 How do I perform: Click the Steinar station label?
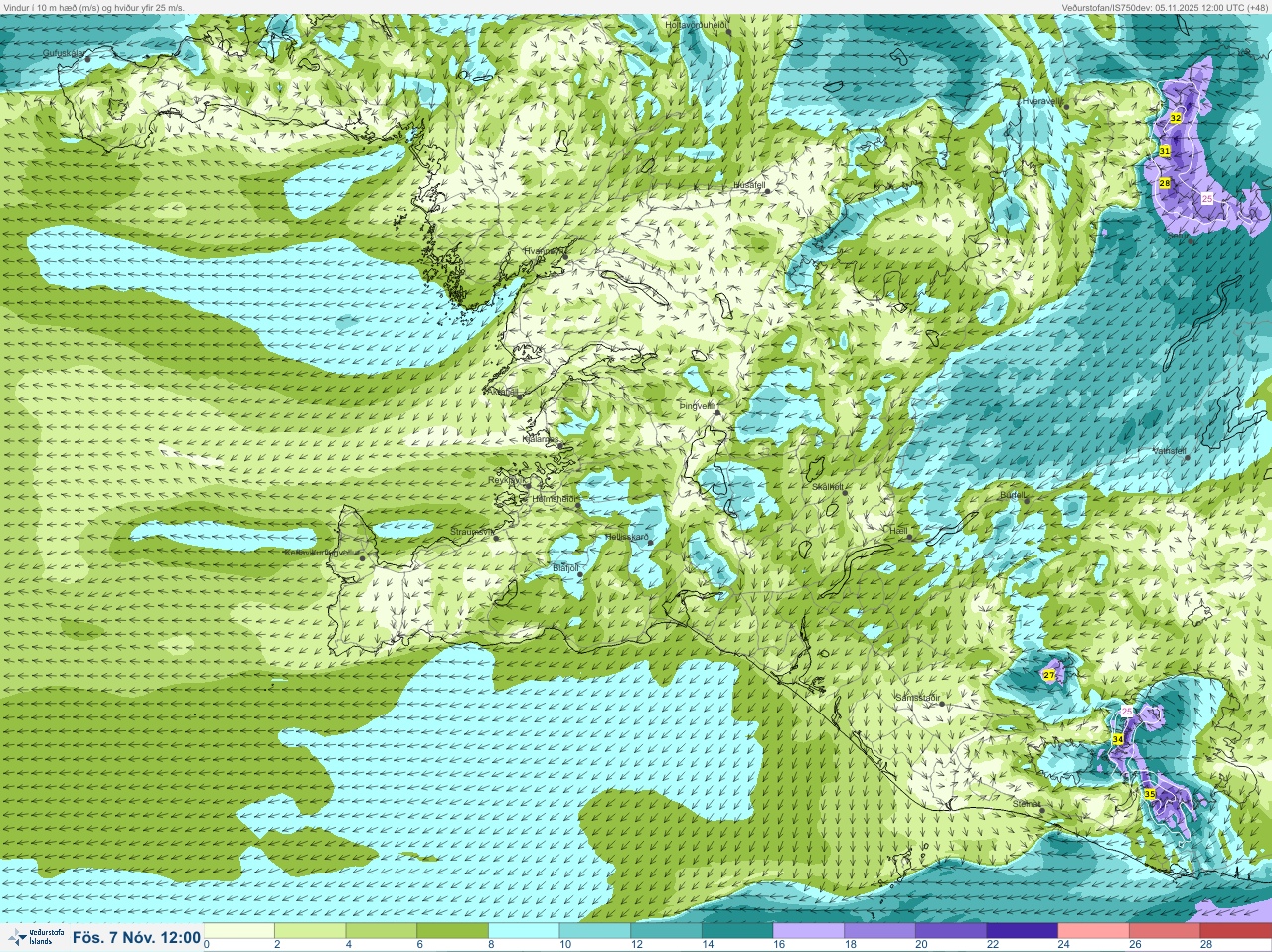(x=1027, y=803)
